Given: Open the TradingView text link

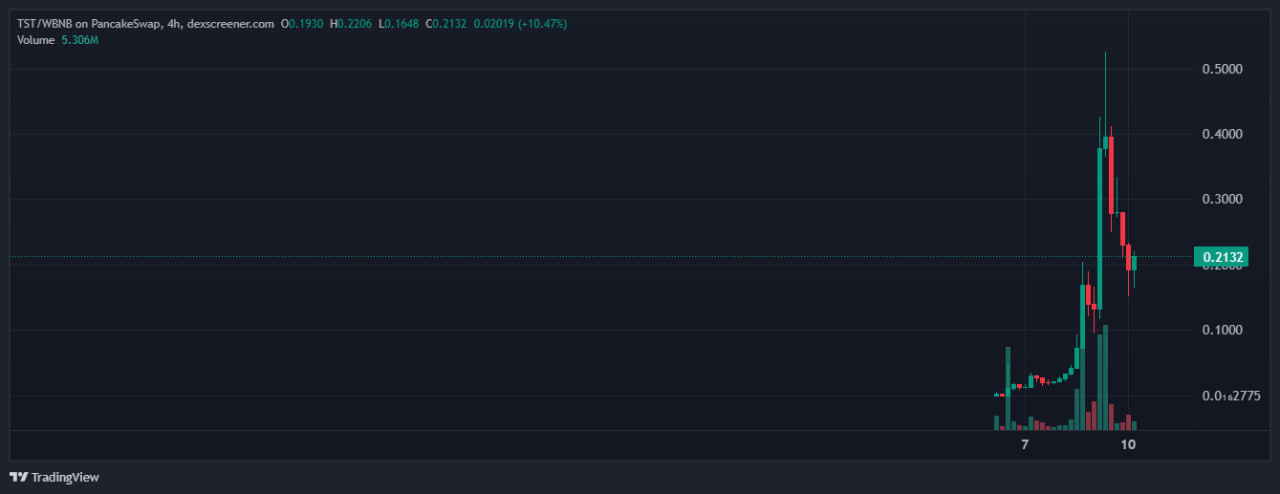Looking at the screenshot, I should (x=65, y=477).
